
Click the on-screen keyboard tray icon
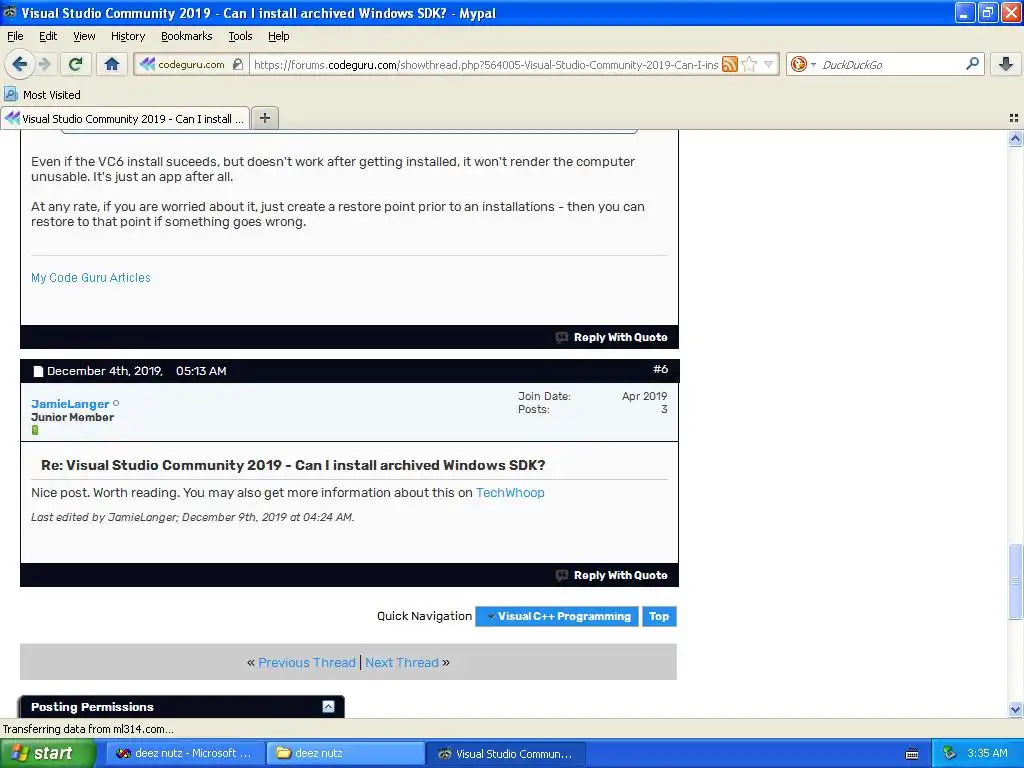[x=912, y=754]
